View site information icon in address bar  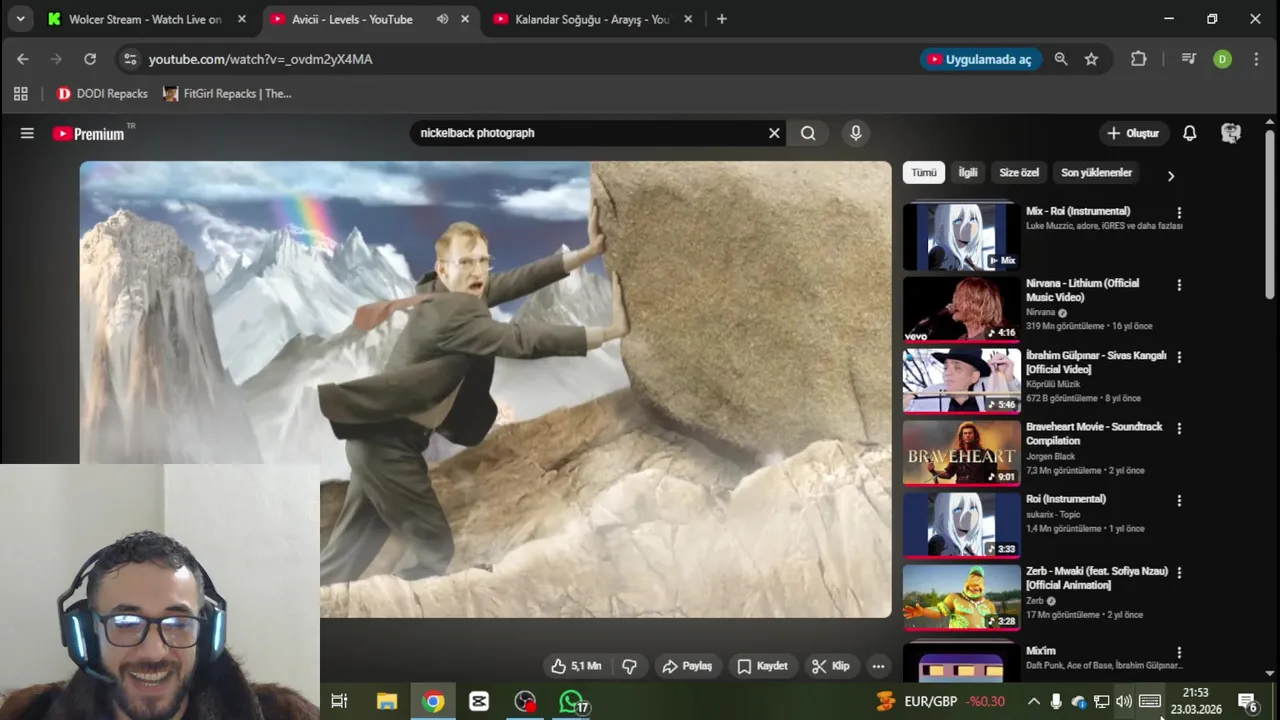(130, 59)
